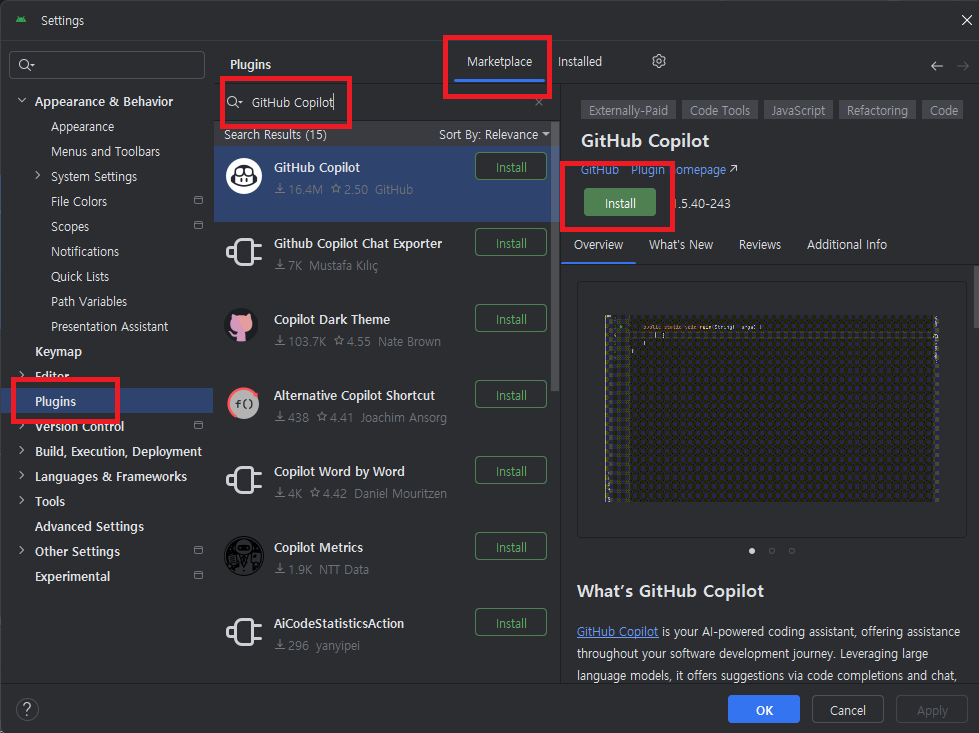Image resolution: width=979 pixels, height=733 pixels.
Task: Click the project-level marker beside Other Settings
Action: tap(199, 550)
